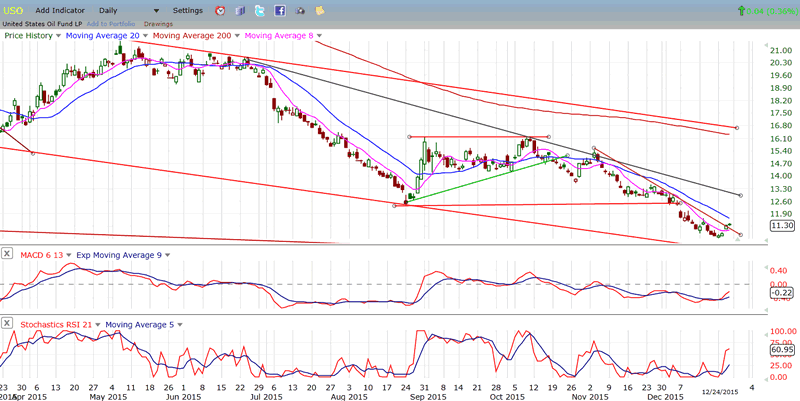Click the book icon beside the alarm clock
This screenshot has width=800, height=401.
239,10
